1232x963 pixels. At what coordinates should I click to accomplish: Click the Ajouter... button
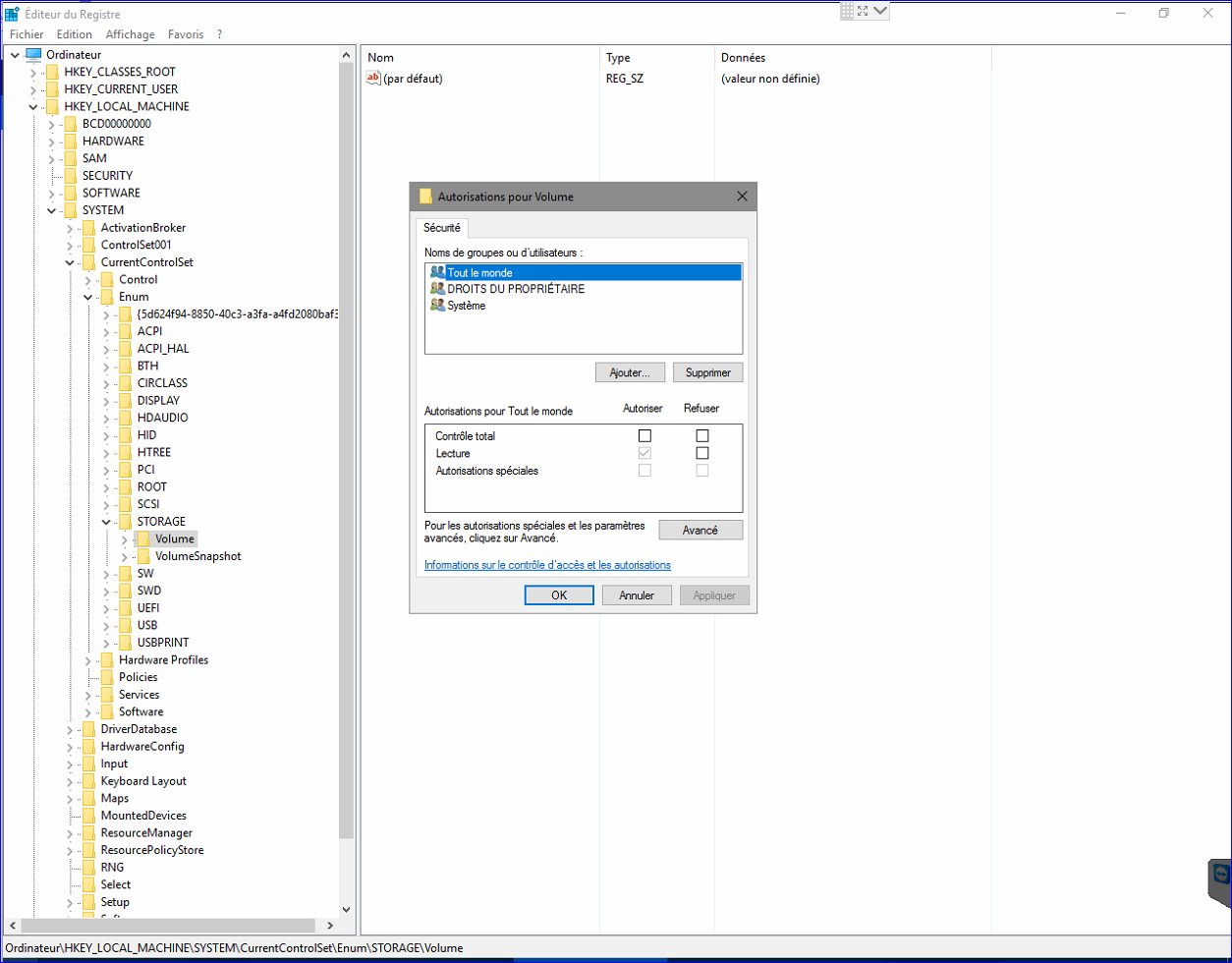click(x=630, y=372)
